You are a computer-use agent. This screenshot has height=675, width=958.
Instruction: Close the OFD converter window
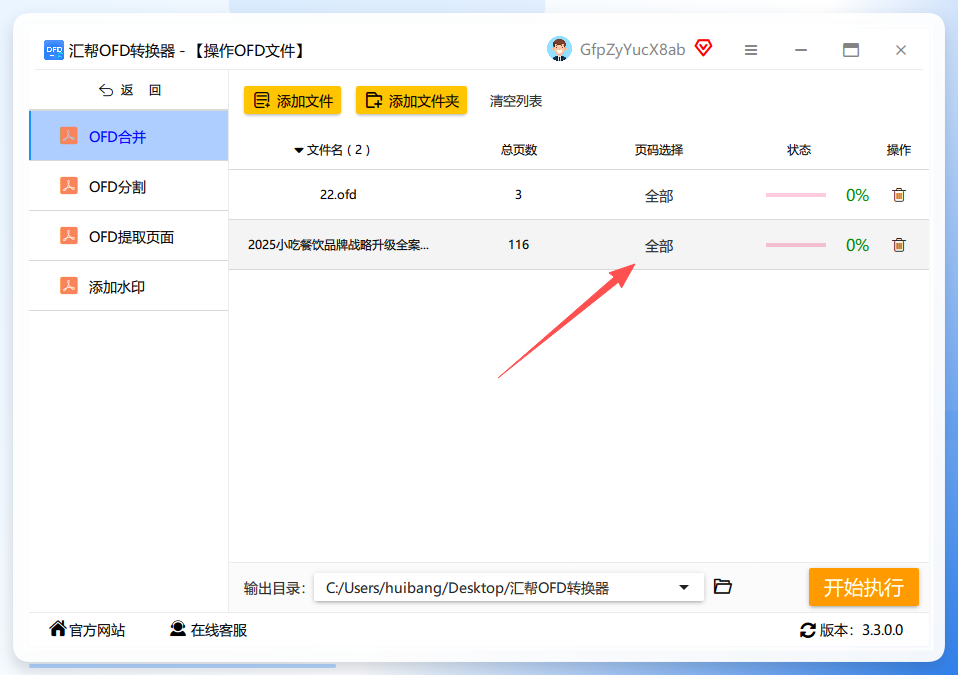pos(901,50)
